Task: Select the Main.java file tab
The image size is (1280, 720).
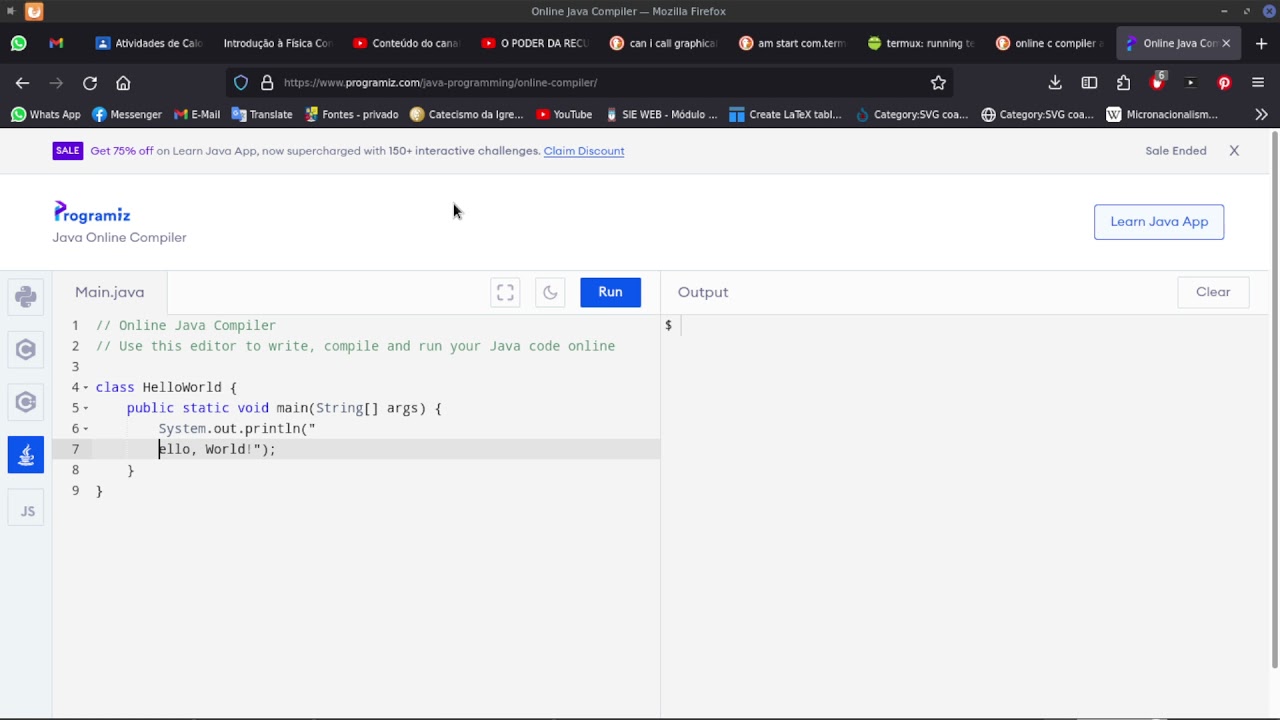Action: pos(110,292)
